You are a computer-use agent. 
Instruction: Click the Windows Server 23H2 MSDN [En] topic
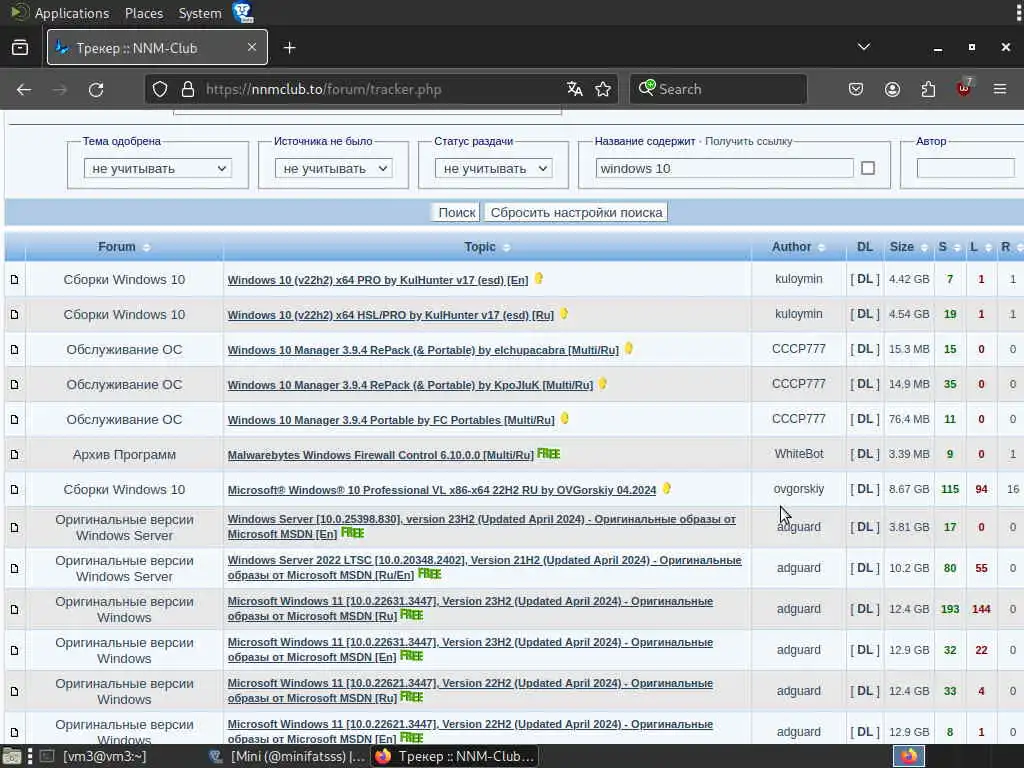point(481,526)
